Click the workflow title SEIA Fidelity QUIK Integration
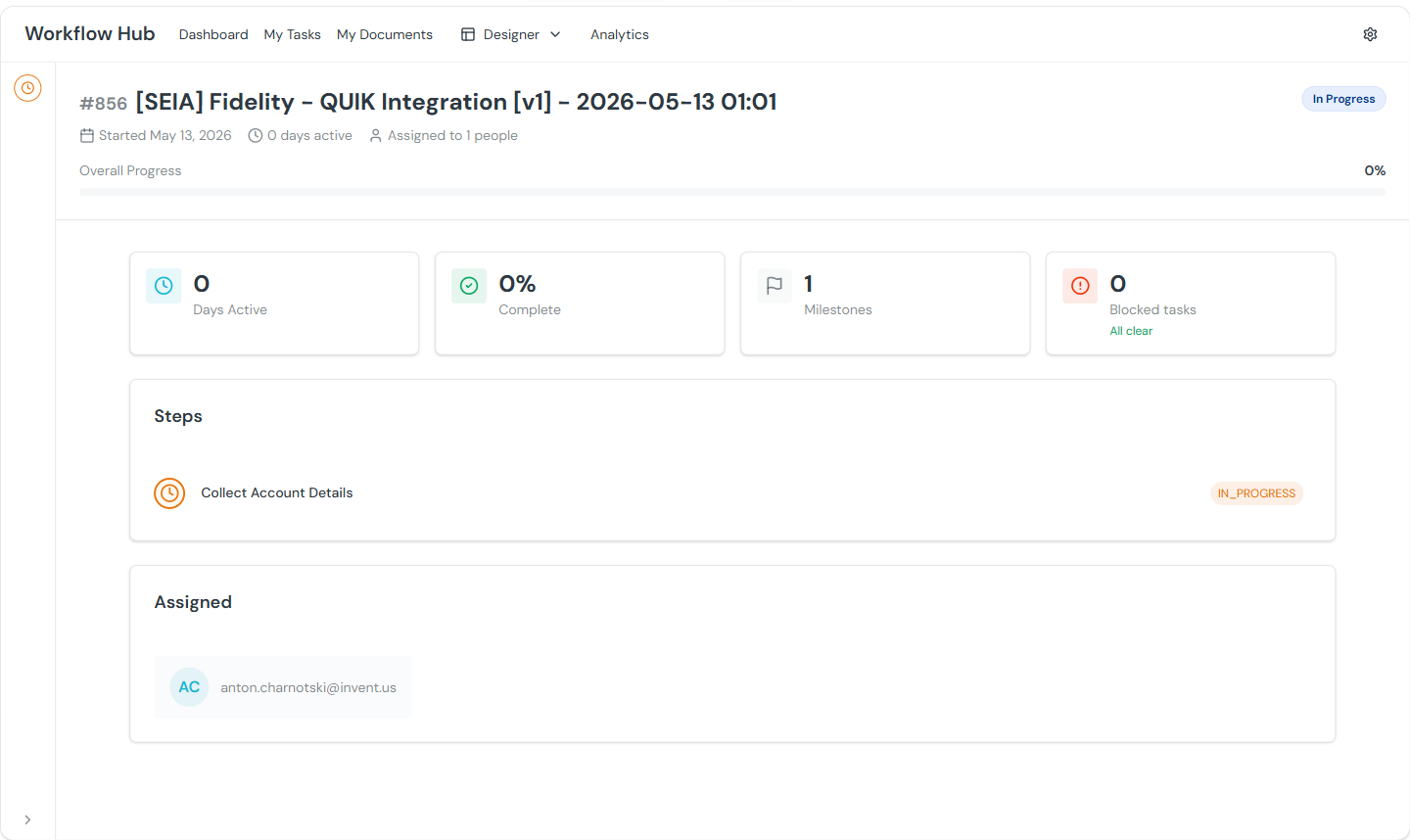Viewport: 1410px width, 840px height. pyautogui.click(x=456, y=102)
